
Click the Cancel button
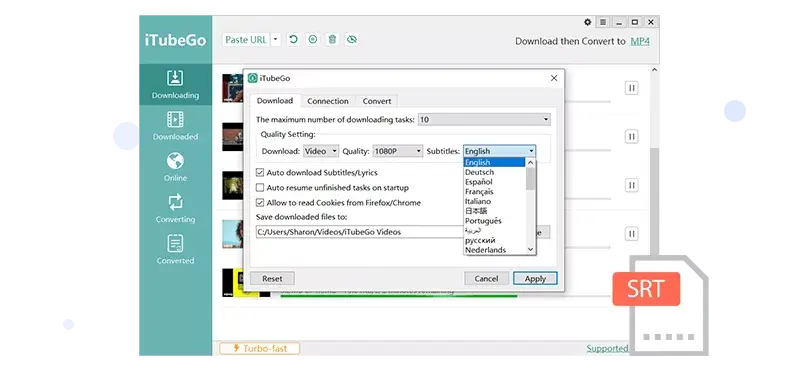(x=486, y=279)
